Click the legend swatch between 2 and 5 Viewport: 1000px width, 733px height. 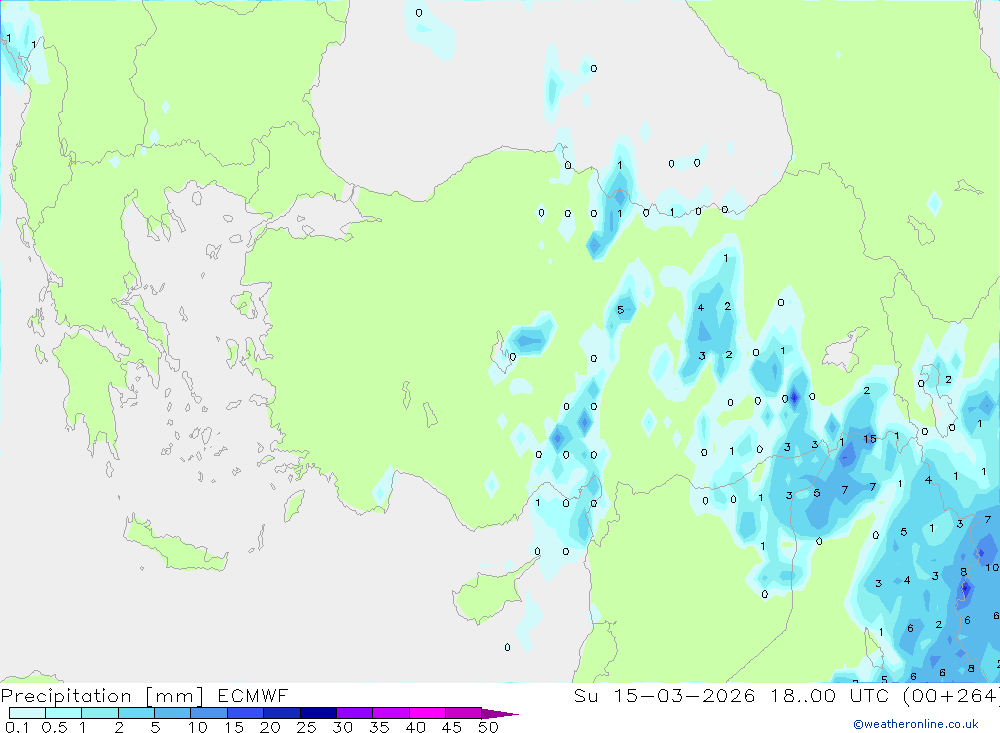pos(136,713)
